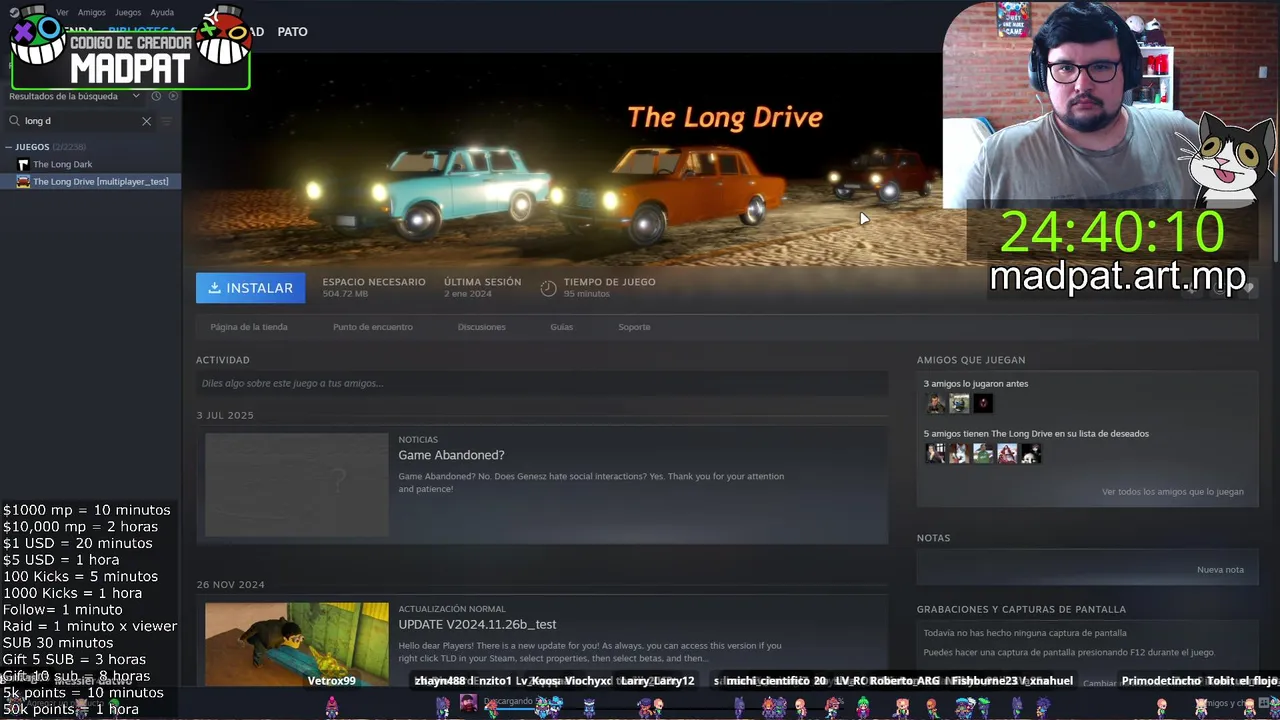1280x720 pixels.
Task: Click '3 amigos lo jugaron antes' text
Action: pyautogui.click(x=976, y=384)
